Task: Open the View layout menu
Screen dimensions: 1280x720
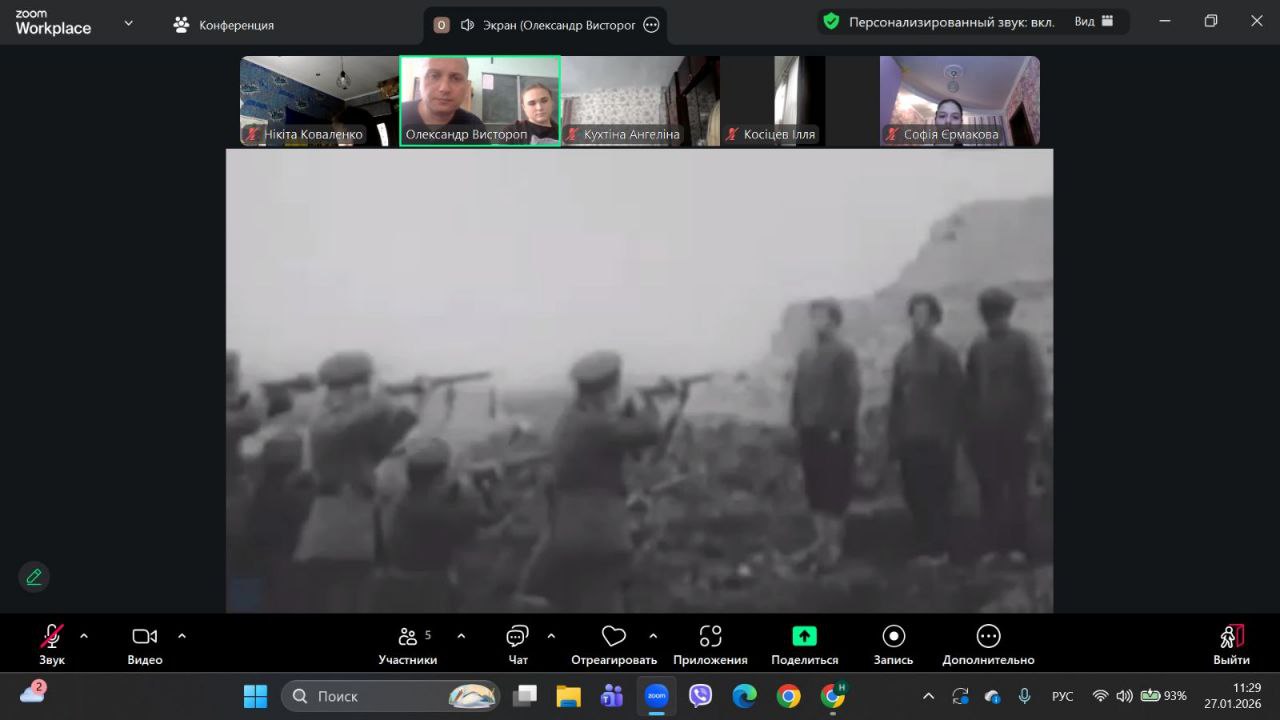Action: pos(1094,22)
